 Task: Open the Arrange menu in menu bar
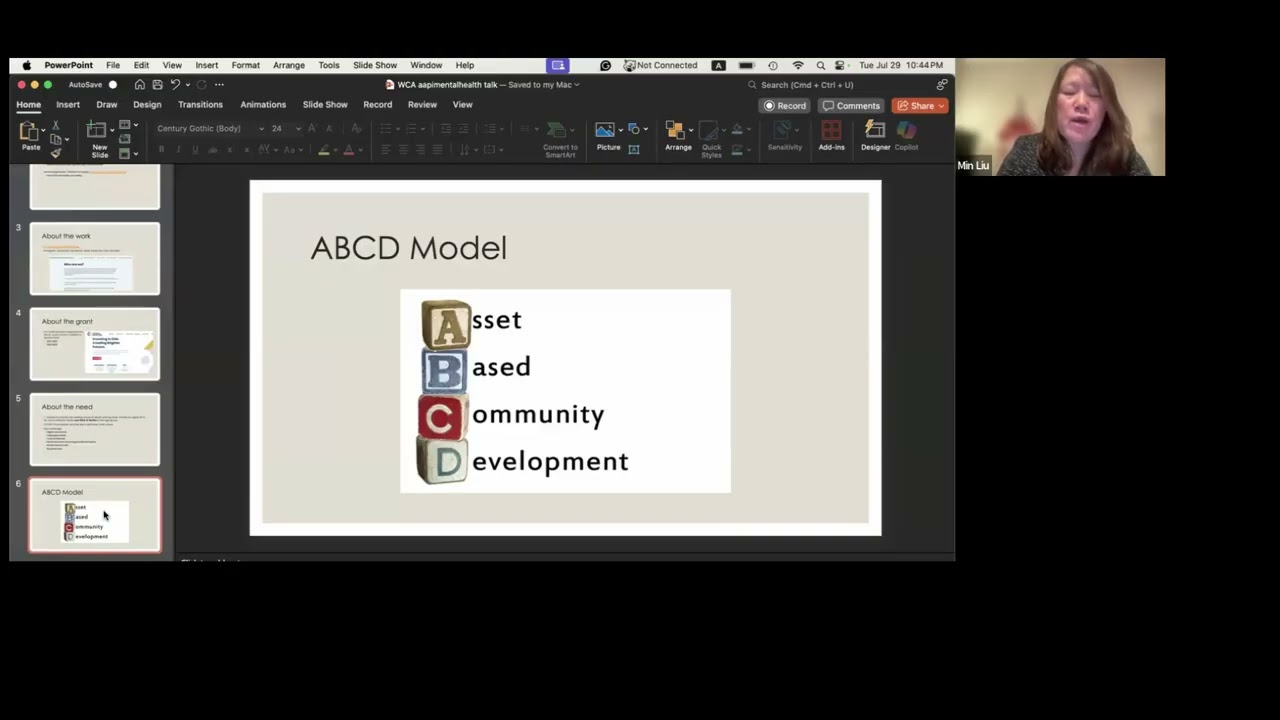[289, 65]
